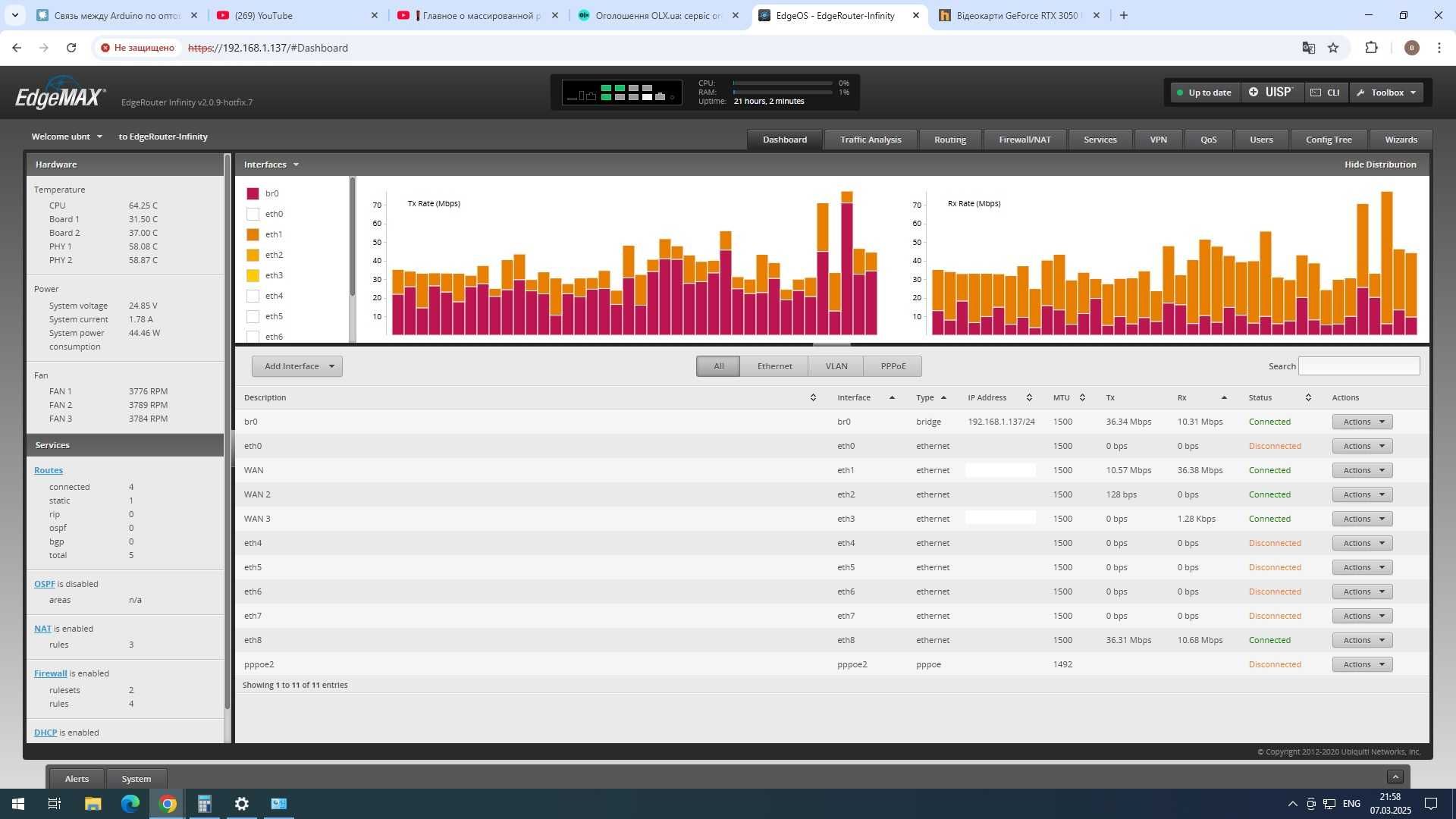The image size is (1456, 819).
Task: Click the Not secure site warning
Action: click(x=137, y=48)
